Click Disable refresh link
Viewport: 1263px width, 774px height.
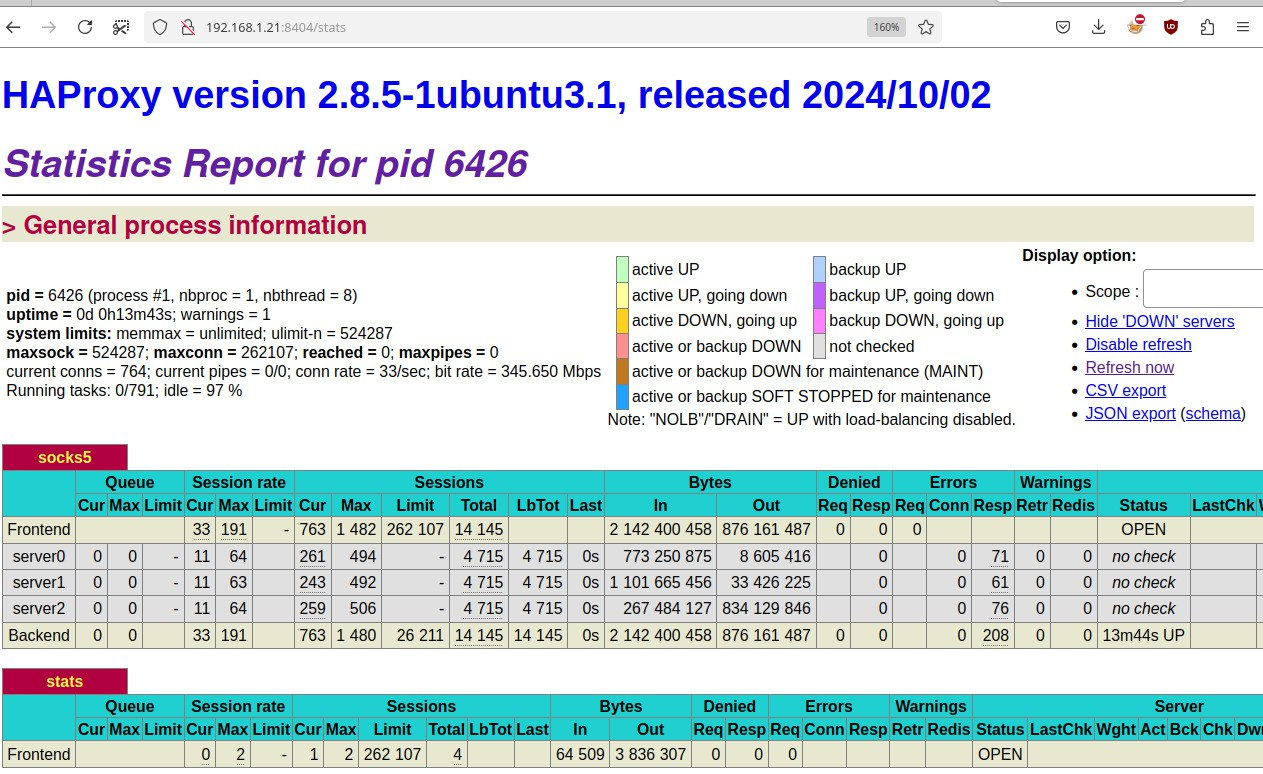pos(1138,344)
